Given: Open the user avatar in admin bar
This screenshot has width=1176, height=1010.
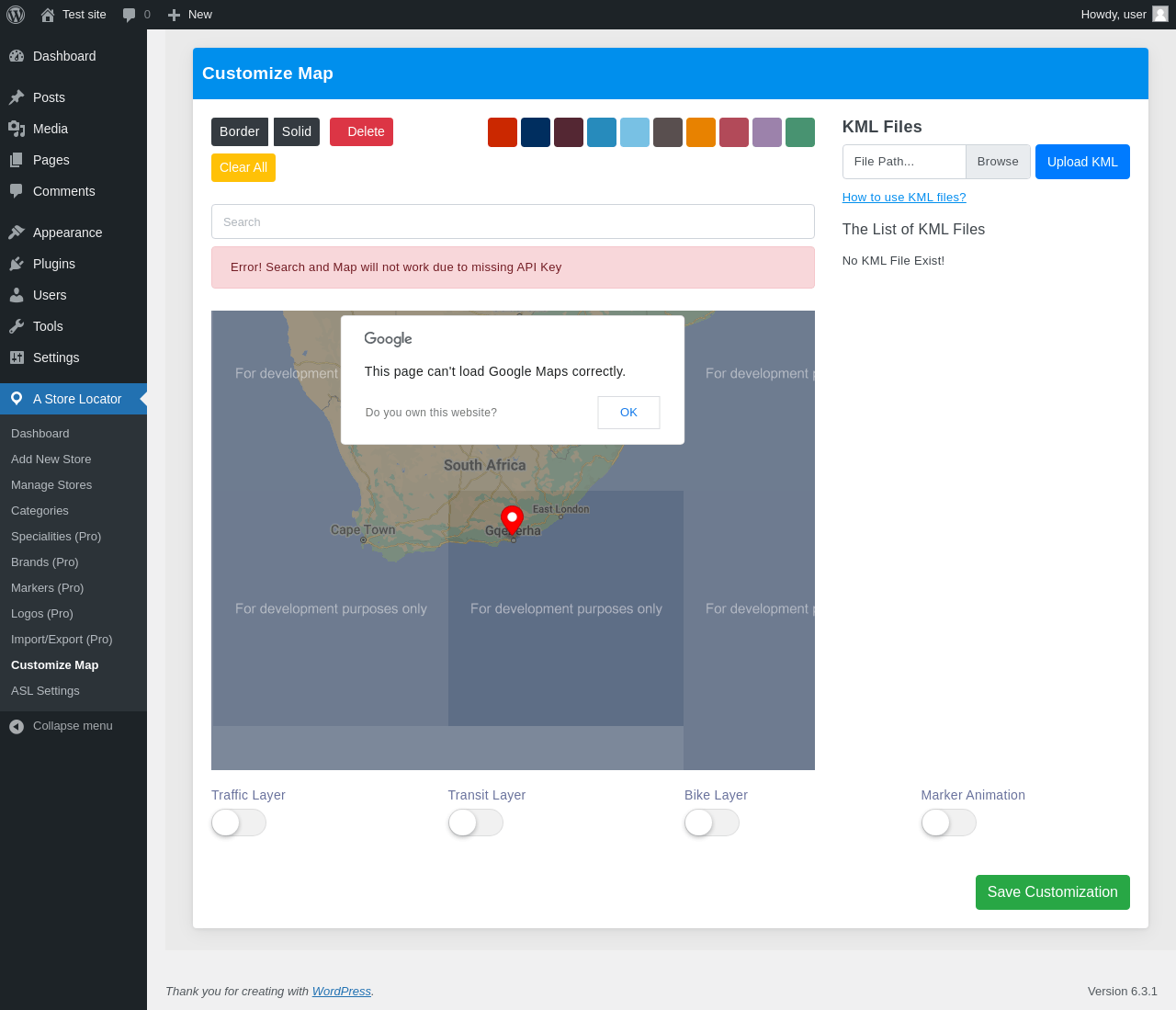Looking at the screenshot, I should tap(1160, 14).
